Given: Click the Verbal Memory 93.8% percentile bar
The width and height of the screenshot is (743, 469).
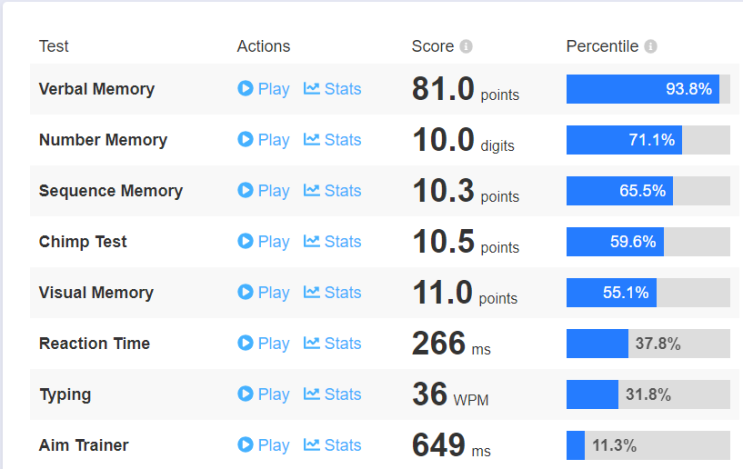Looking at the screenshot, I should pyautogui.click(x=648, y=89).
